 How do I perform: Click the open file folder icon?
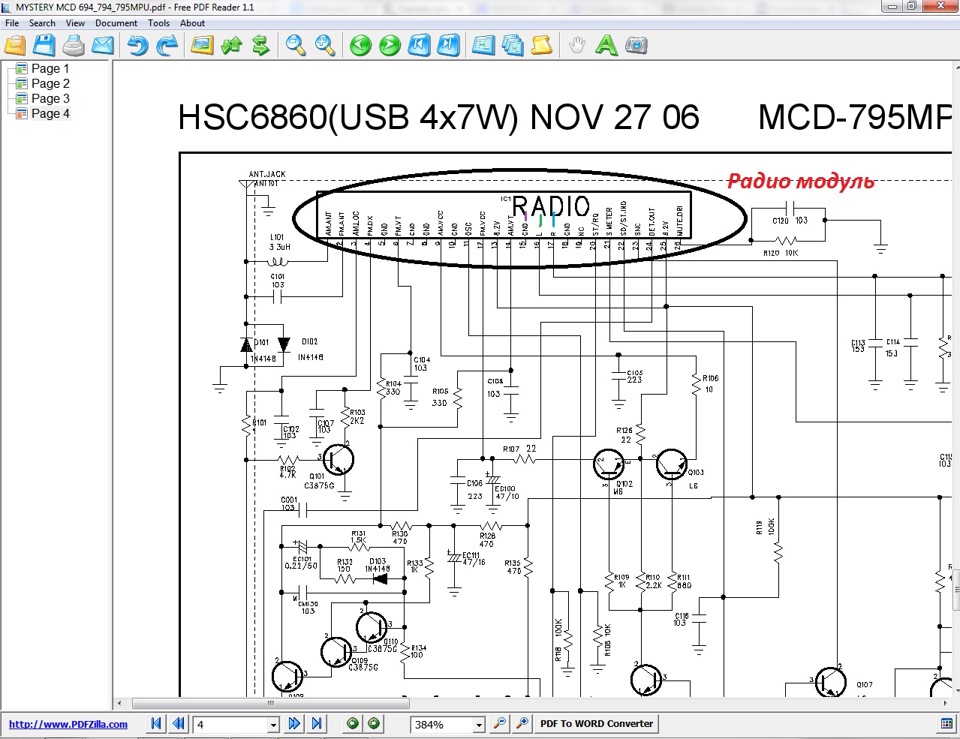click(15, 45)
